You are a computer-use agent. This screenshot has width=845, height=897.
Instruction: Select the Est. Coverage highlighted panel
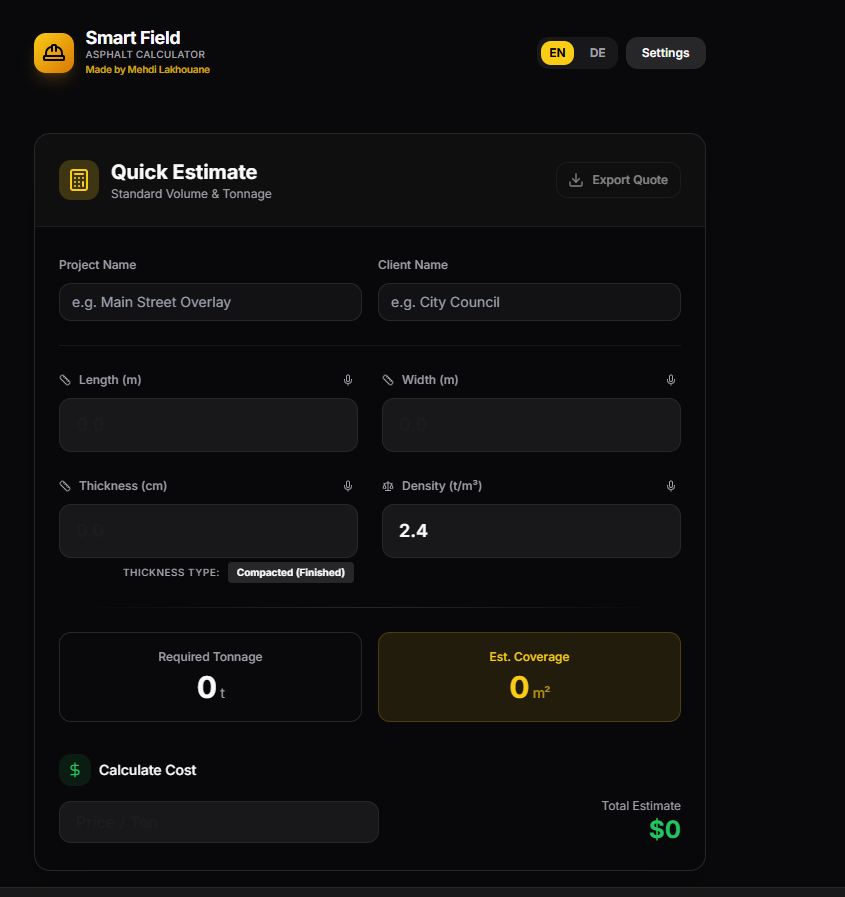point(529,677)
